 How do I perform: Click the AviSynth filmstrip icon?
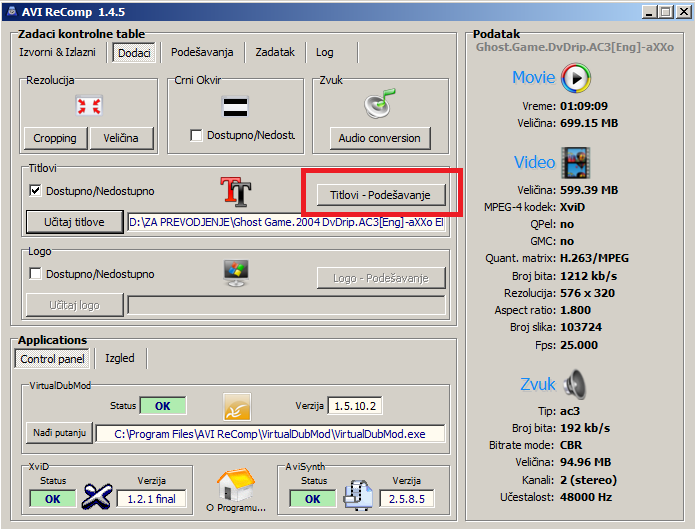click(358, 495)
